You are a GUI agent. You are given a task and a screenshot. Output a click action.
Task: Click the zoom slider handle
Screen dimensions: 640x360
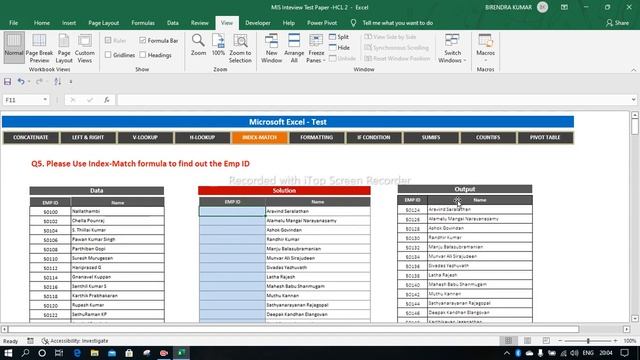(x=588, y=340)
